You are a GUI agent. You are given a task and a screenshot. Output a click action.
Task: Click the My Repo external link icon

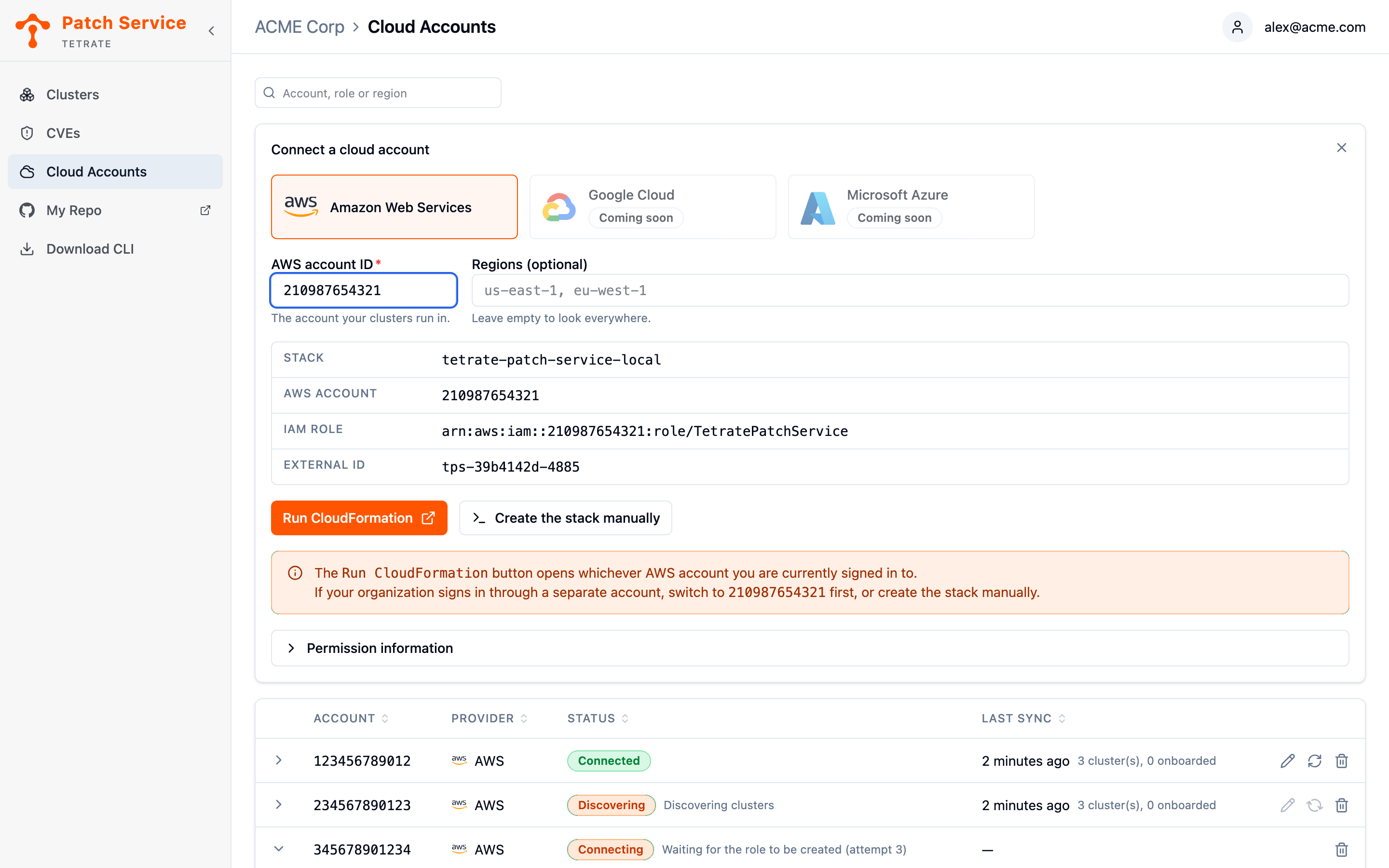click(205, 210)
